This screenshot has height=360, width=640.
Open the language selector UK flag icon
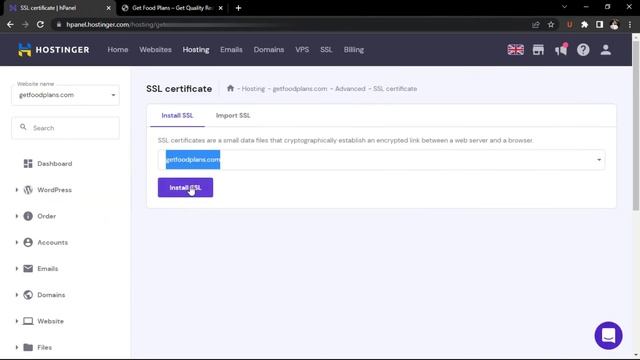pos(516,50)
